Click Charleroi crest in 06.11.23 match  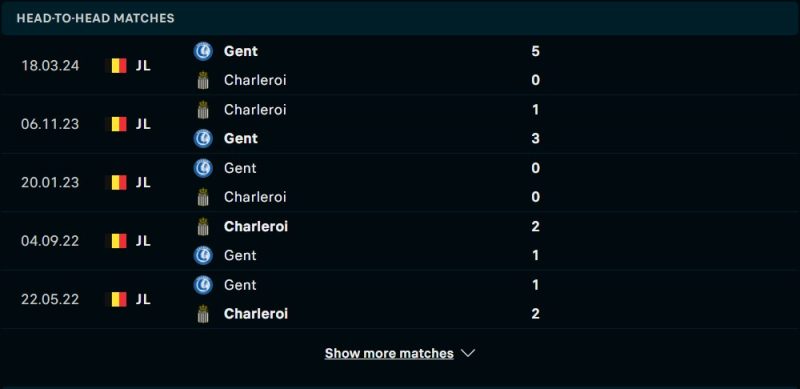(203, 110)
